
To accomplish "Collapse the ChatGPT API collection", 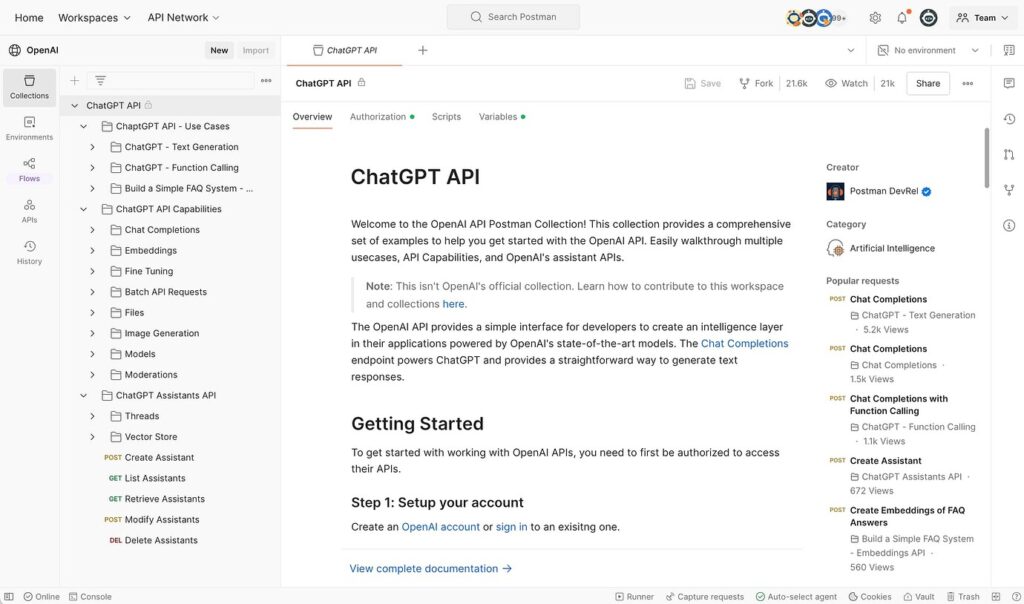I will [74, 106].
